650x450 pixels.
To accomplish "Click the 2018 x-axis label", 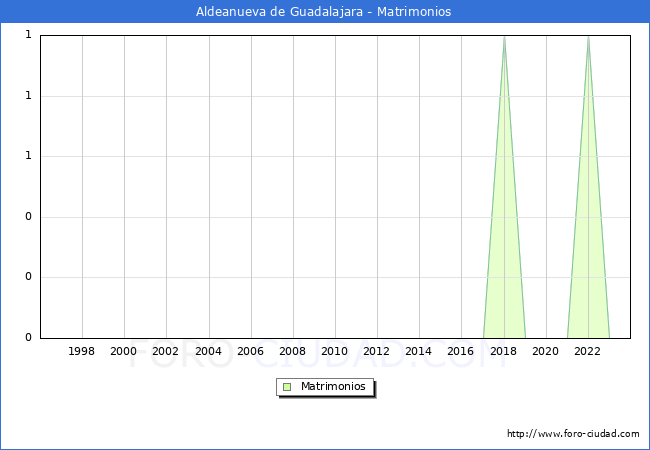I will 504,351.
